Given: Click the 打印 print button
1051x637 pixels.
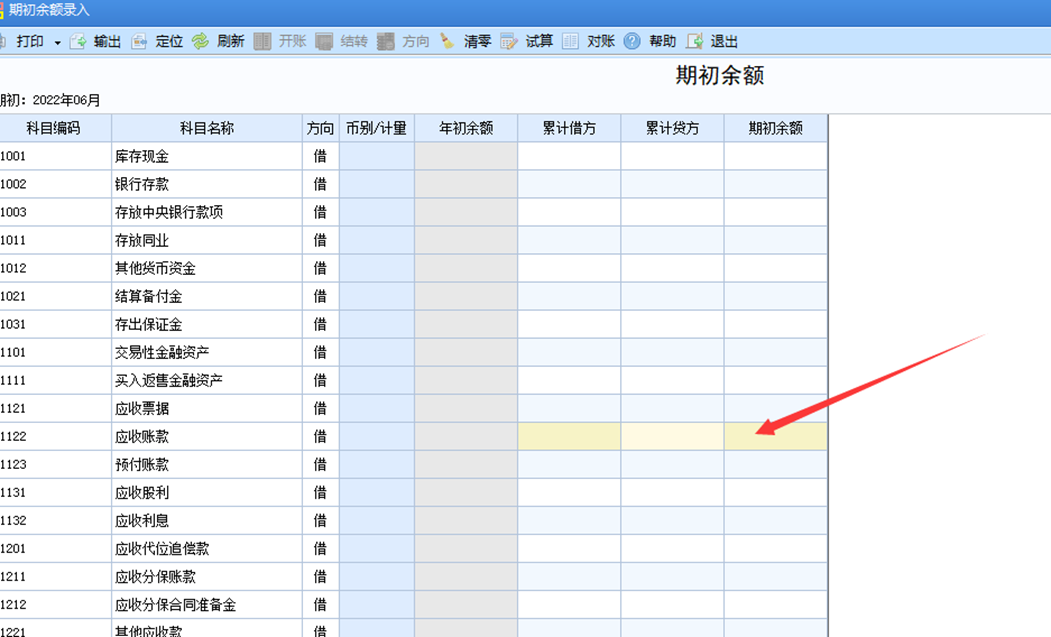Looking at the screenshot, I should 29,42.
